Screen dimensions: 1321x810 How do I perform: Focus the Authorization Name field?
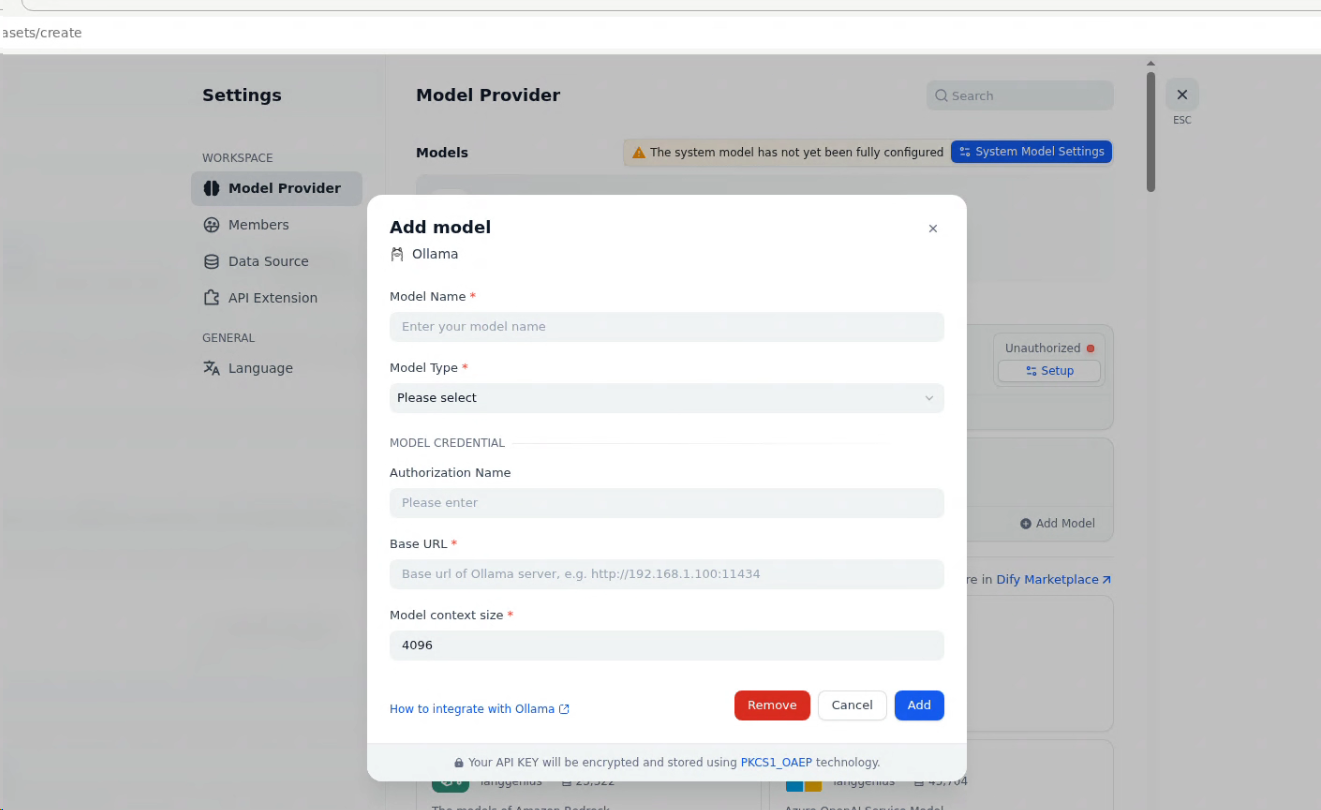(666, 503)
